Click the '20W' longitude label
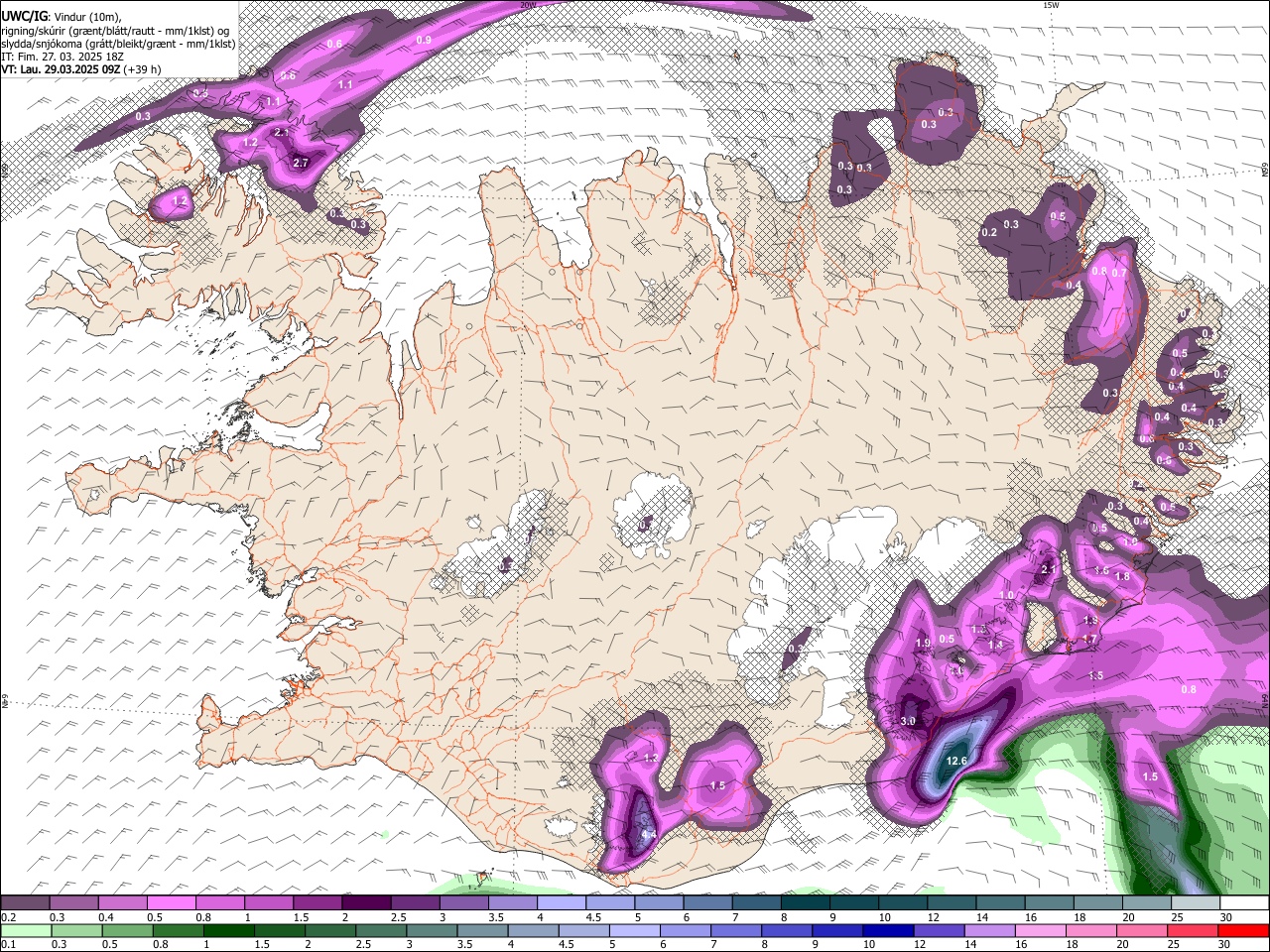Image resolution: width=1270 pixels, height=952 pixels. (x=528, y=5)
